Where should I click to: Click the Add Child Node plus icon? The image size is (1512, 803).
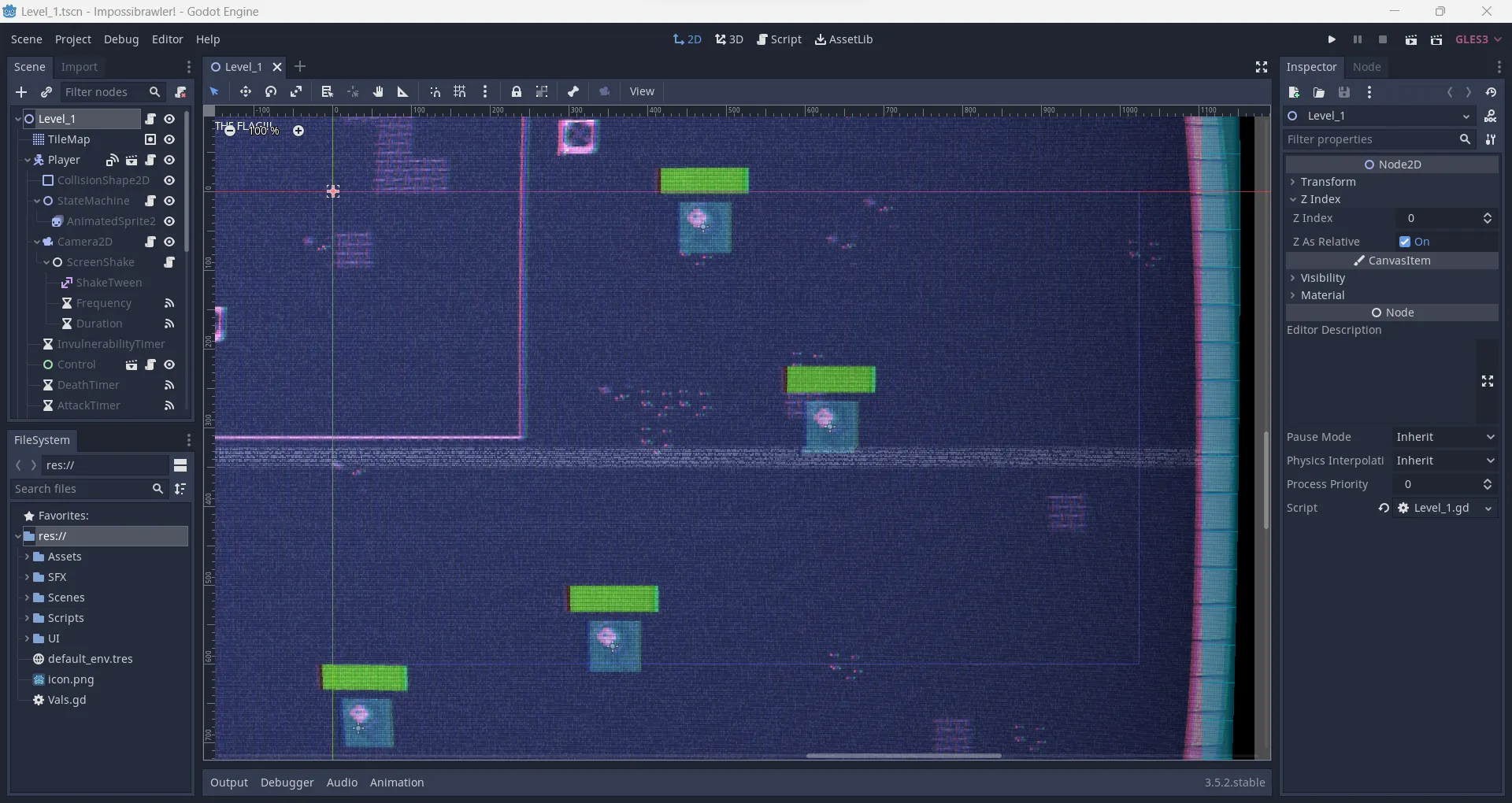pos(21,93)
